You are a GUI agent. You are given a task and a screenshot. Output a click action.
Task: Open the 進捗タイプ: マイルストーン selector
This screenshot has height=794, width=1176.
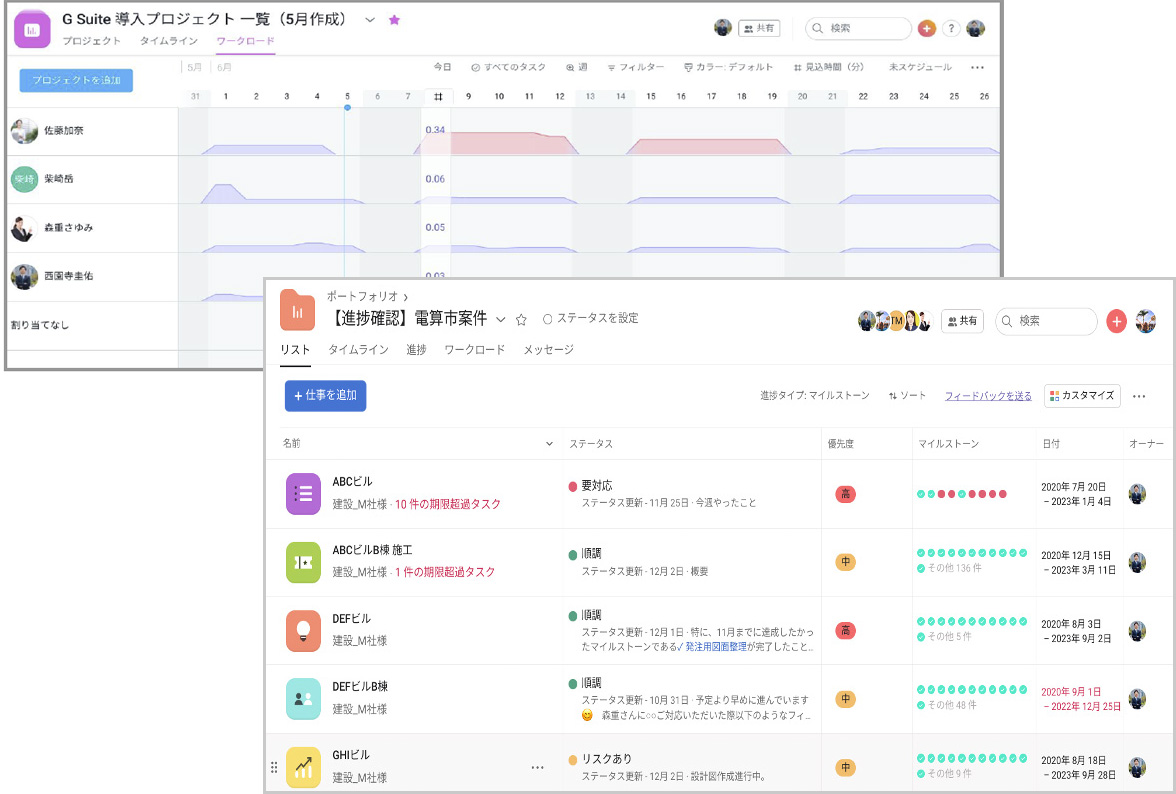(814, 396)
